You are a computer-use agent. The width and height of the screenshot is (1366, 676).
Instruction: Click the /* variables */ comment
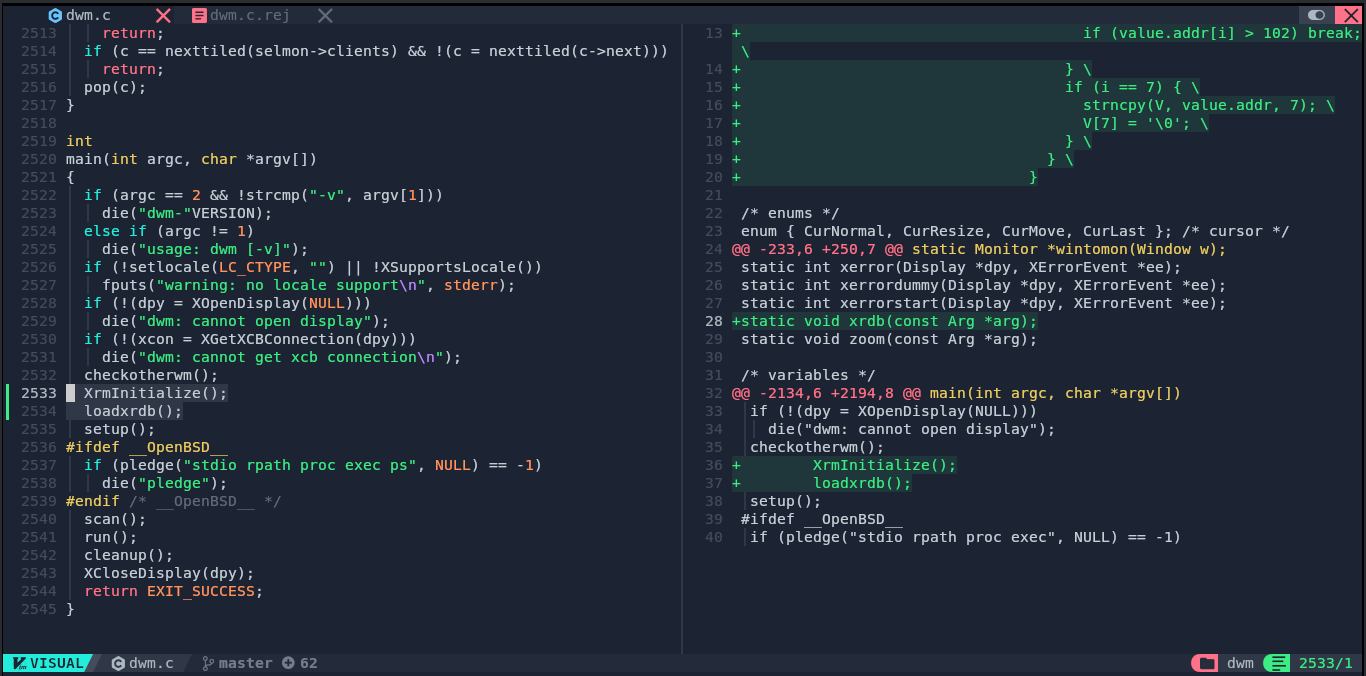pos(808,375)
